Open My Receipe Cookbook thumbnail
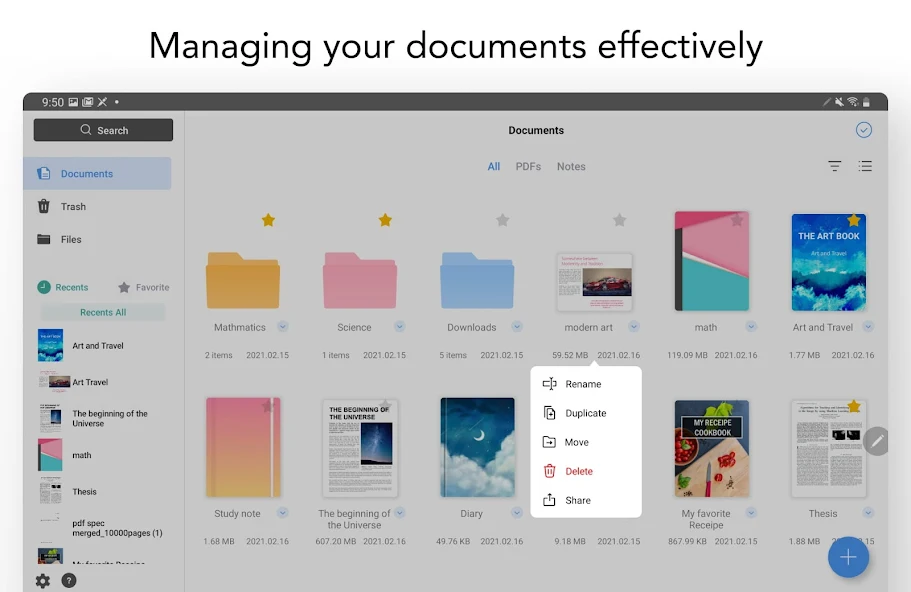This screenshot has width=911, height=592. pos(712,448)
